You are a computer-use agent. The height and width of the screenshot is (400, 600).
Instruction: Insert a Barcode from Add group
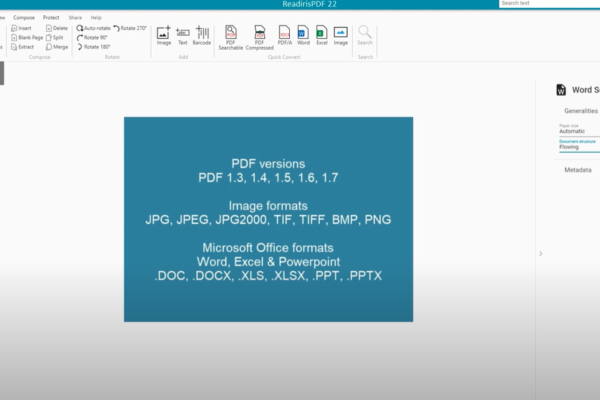tap(202, 36)
